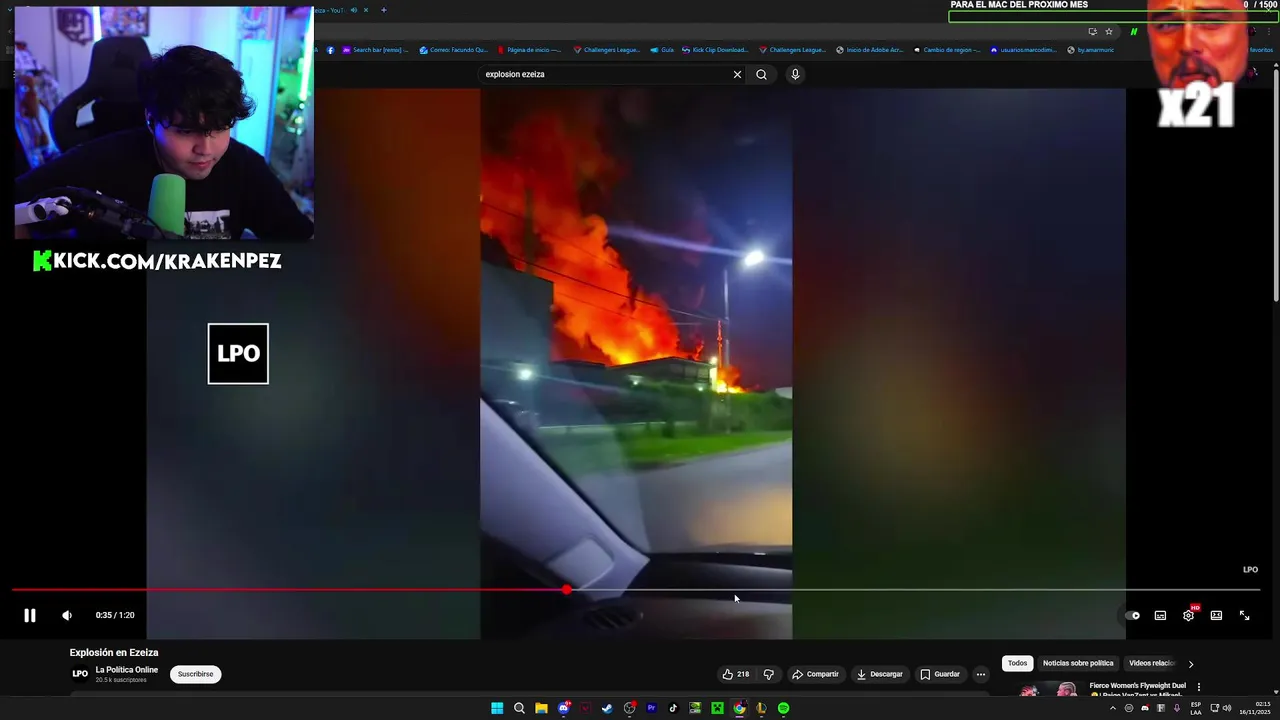Open the Facebook bookmark icon

point(331,50)
